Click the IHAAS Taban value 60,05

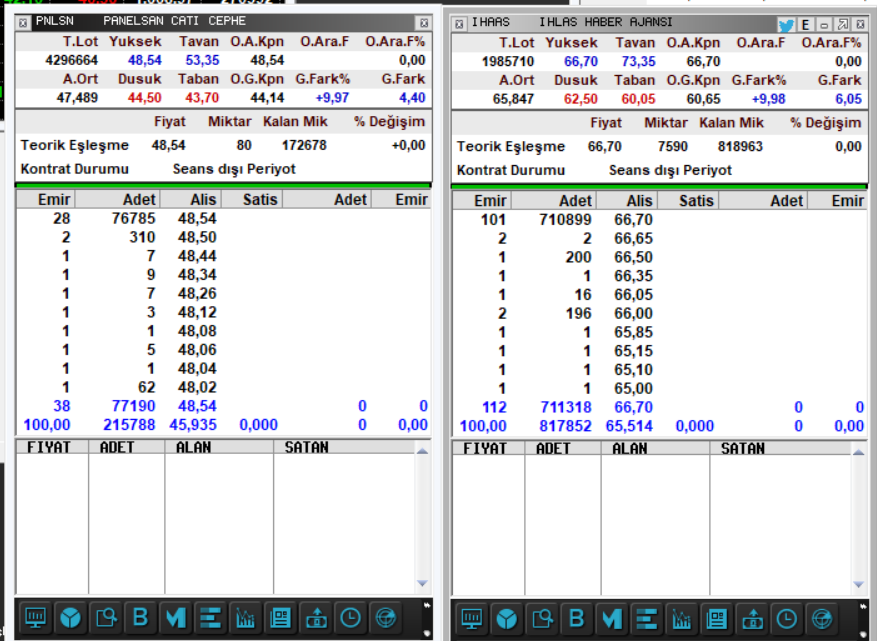pos(638,99)
